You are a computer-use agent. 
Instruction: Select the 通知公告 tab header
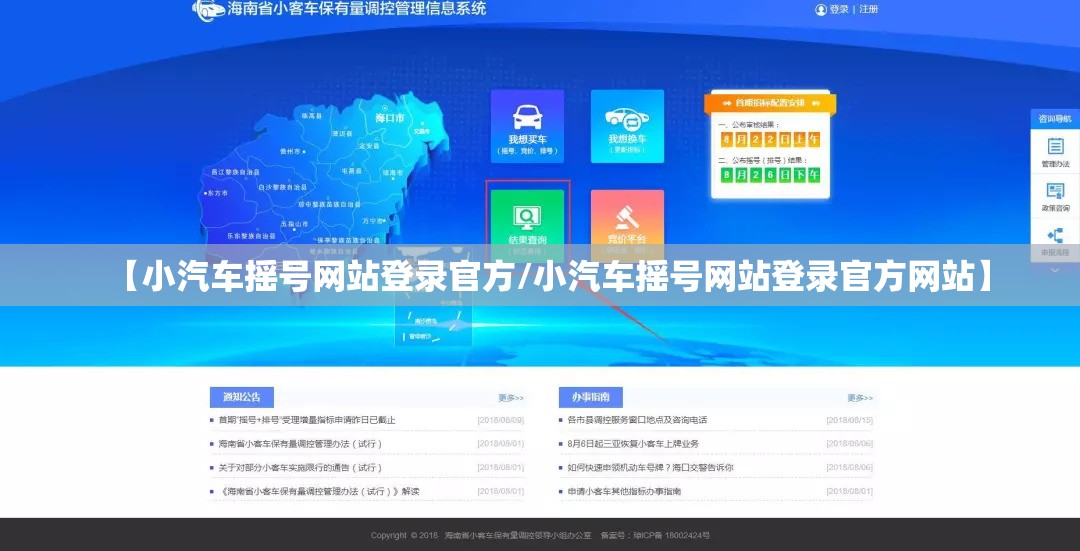click(241, 397)
